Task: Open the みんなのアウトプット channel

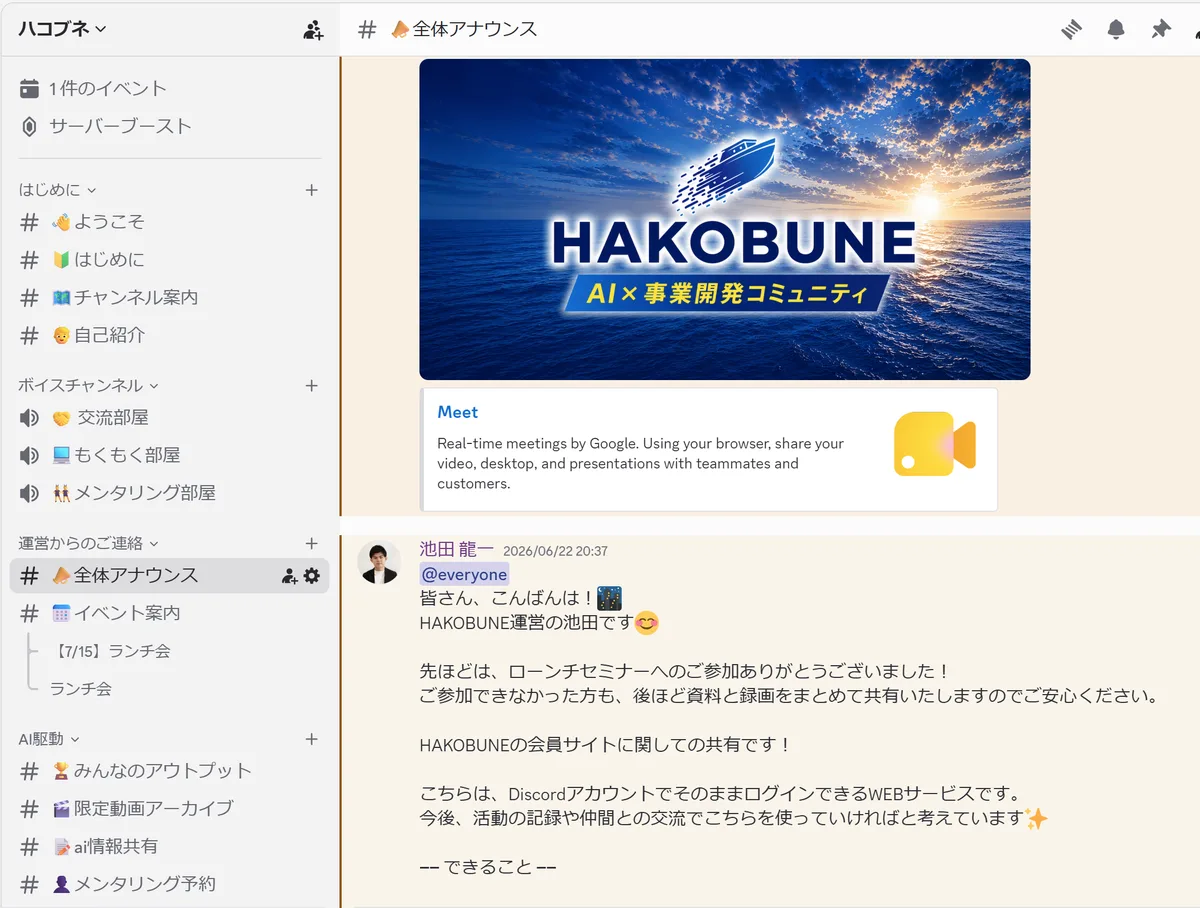Action: pos(170,771)
